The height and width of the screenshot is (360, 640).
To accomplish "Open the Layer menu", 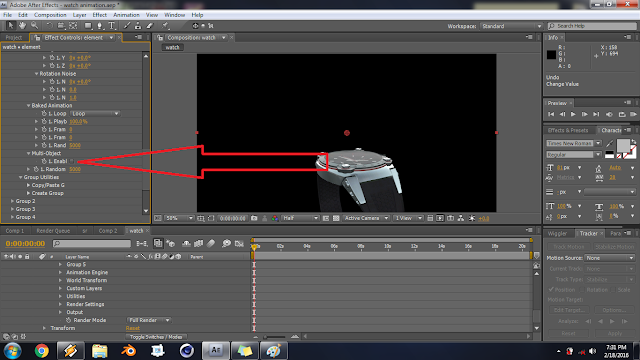I will coord(80,15).
